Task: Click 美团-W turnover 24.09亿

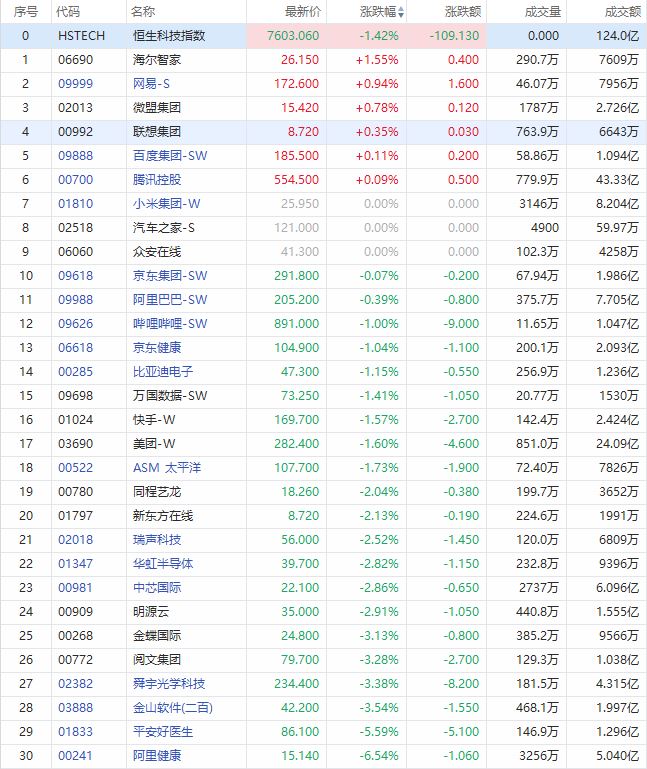Action: click(618, 444)
